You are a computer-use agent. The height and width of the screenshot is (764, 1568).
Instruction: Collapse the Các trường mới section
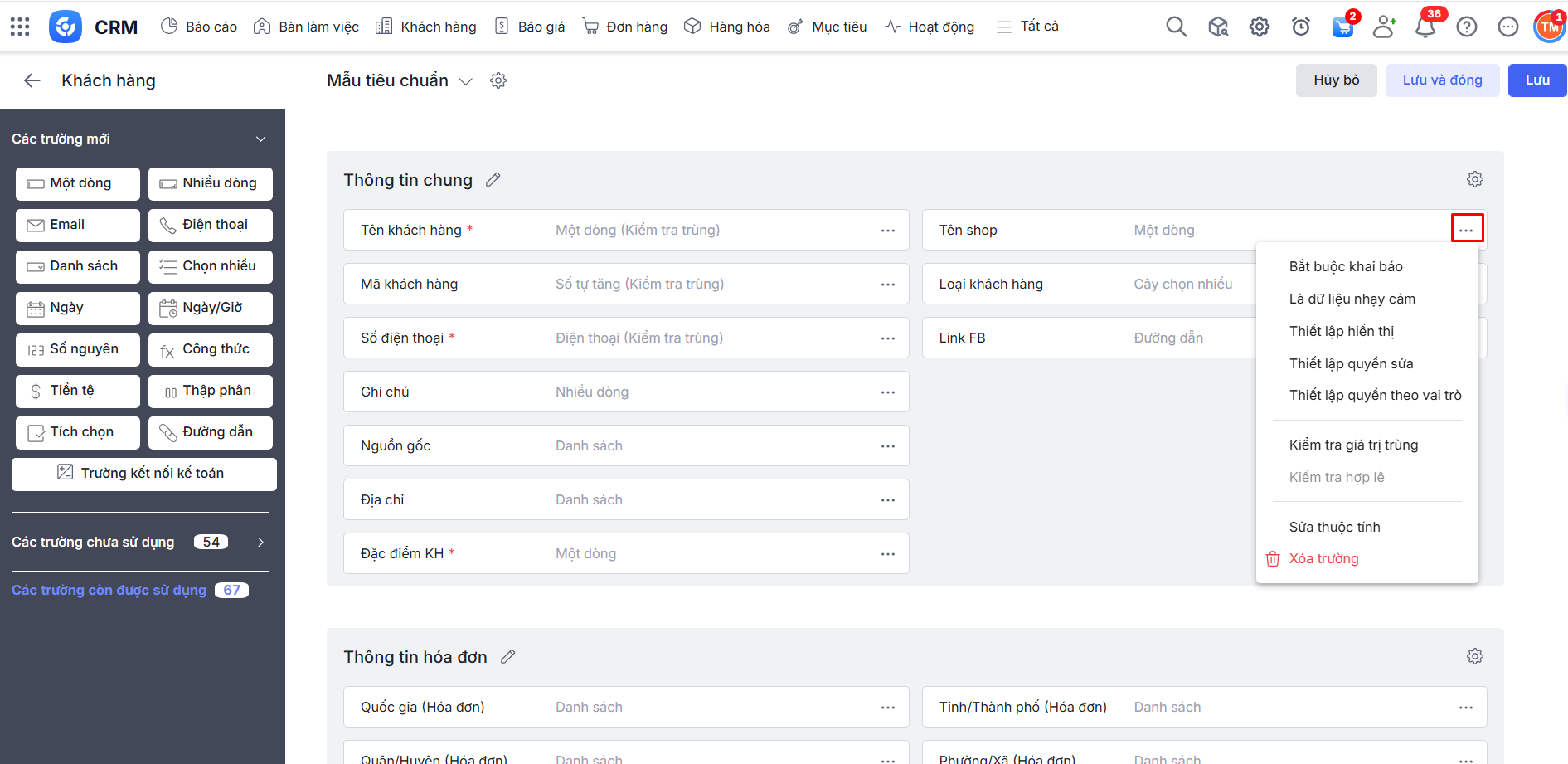pyautogui.click(x=260, y=139)
